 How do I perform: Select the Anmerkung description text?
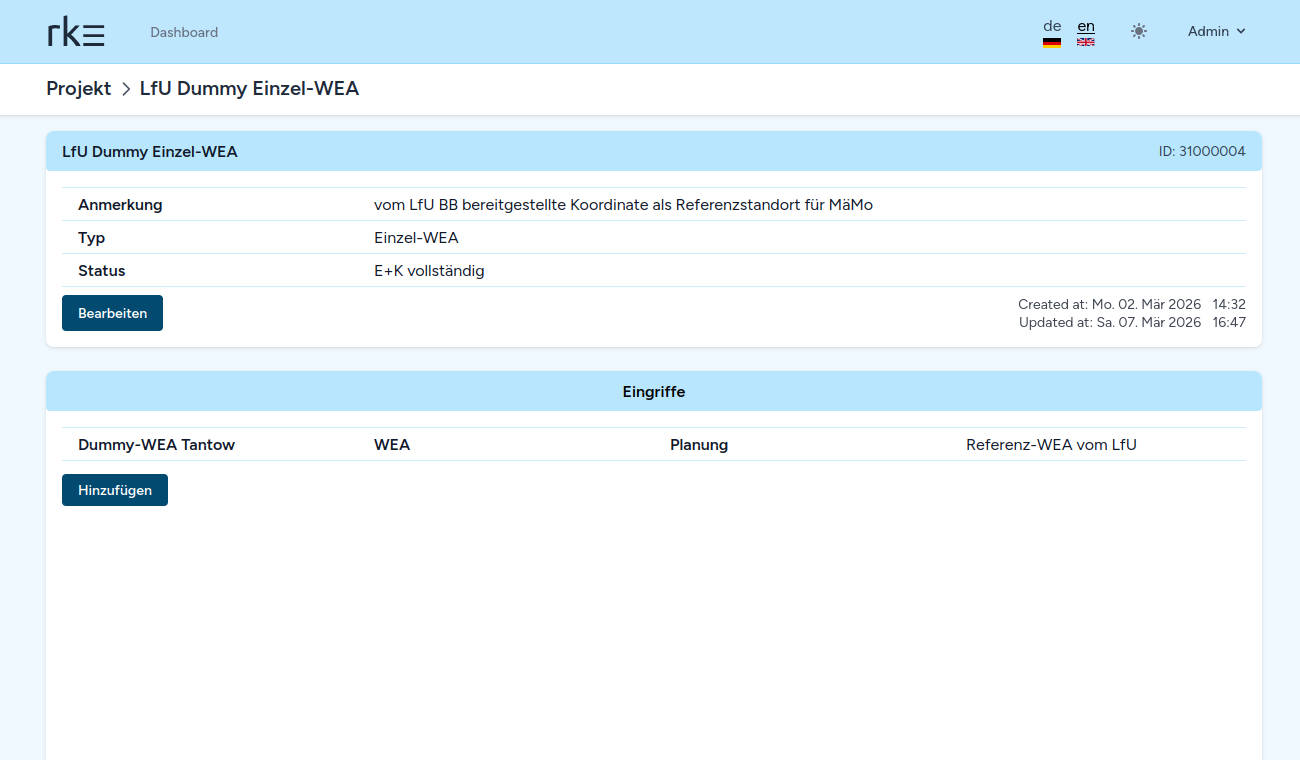tap(623, 205)
